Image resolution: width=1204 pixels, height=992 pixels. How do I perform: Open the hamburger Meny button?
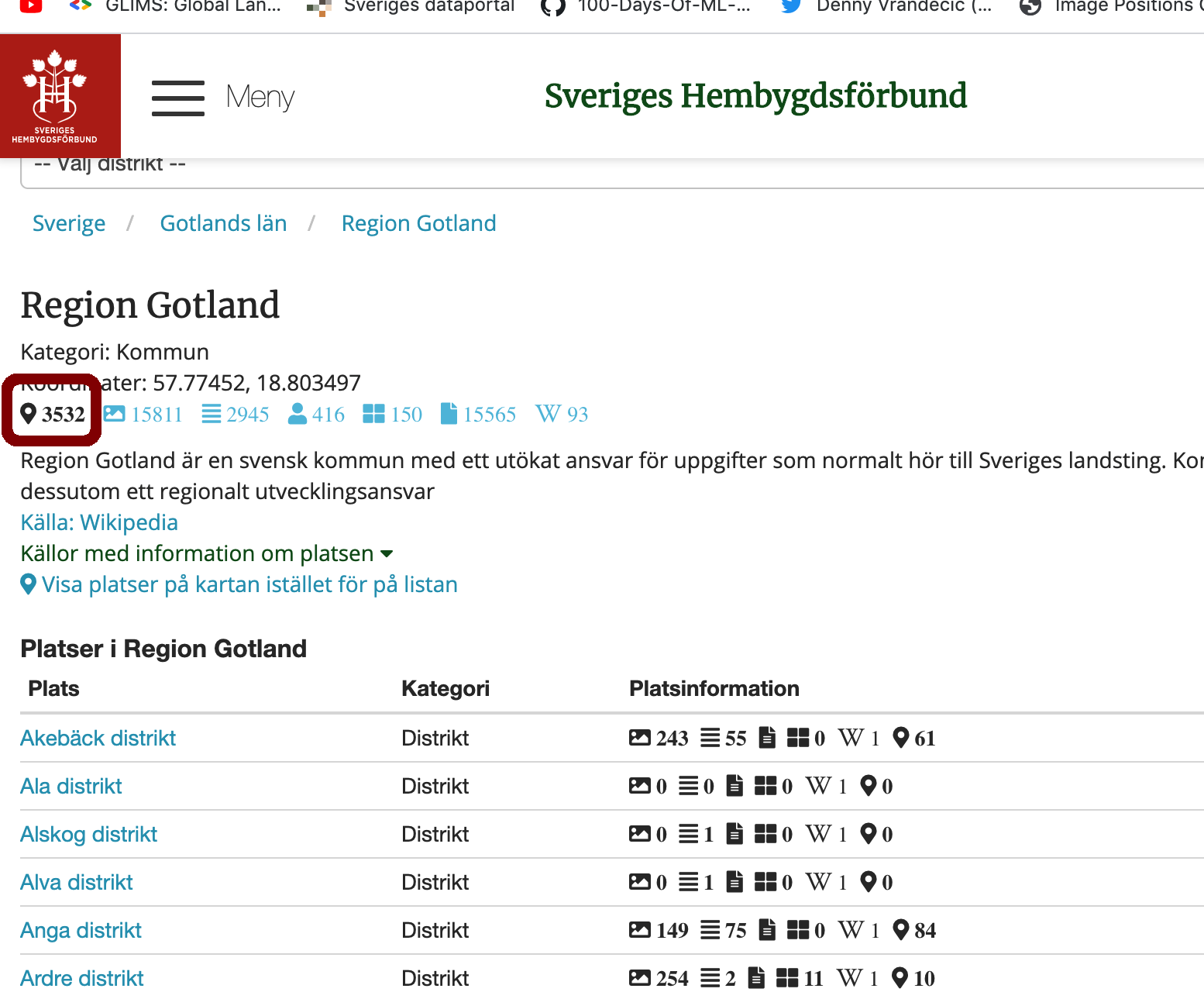tap(223, 98)
